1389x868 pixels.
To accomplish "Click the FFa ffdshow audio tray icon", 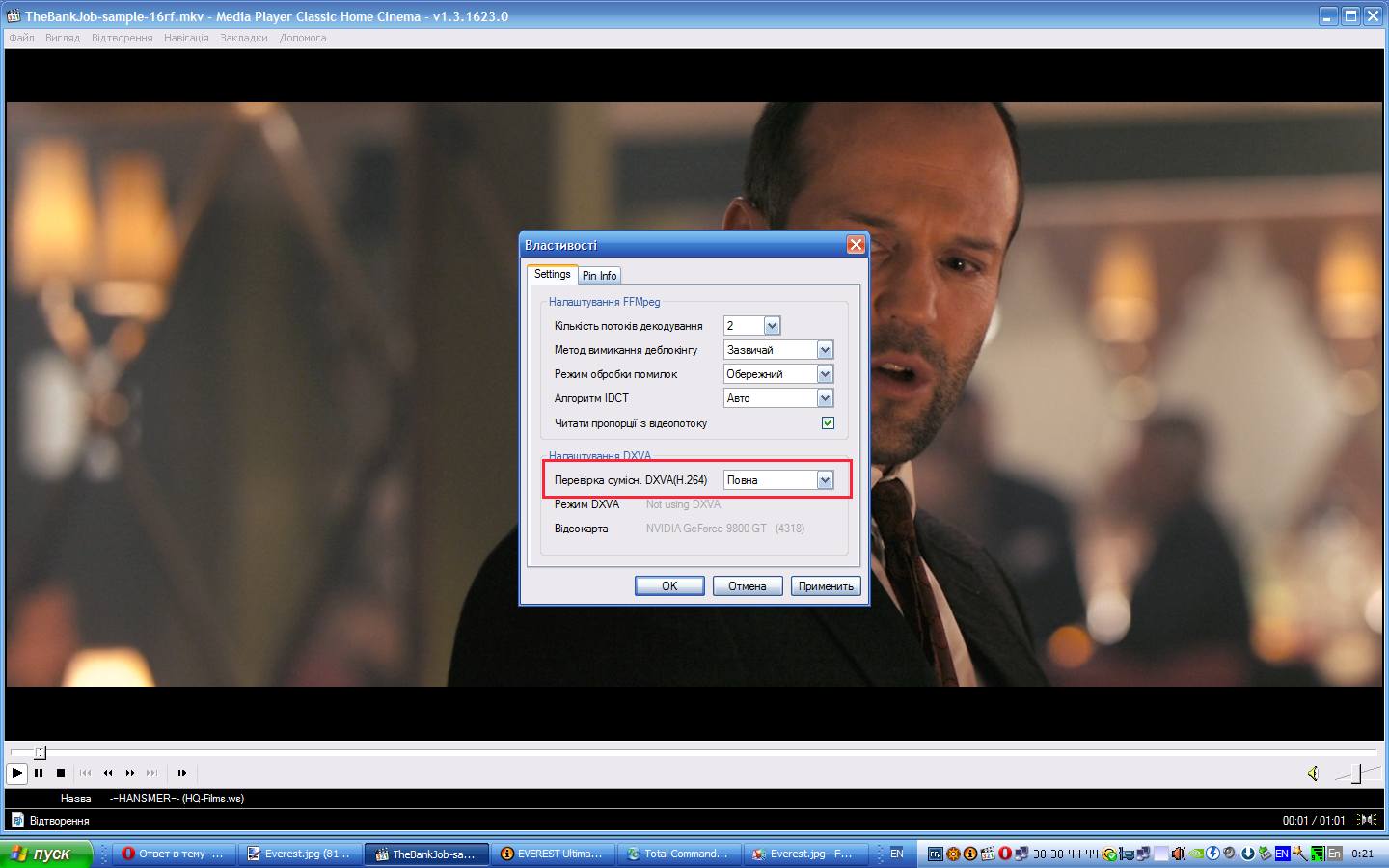I will click(x=936, y=854).
